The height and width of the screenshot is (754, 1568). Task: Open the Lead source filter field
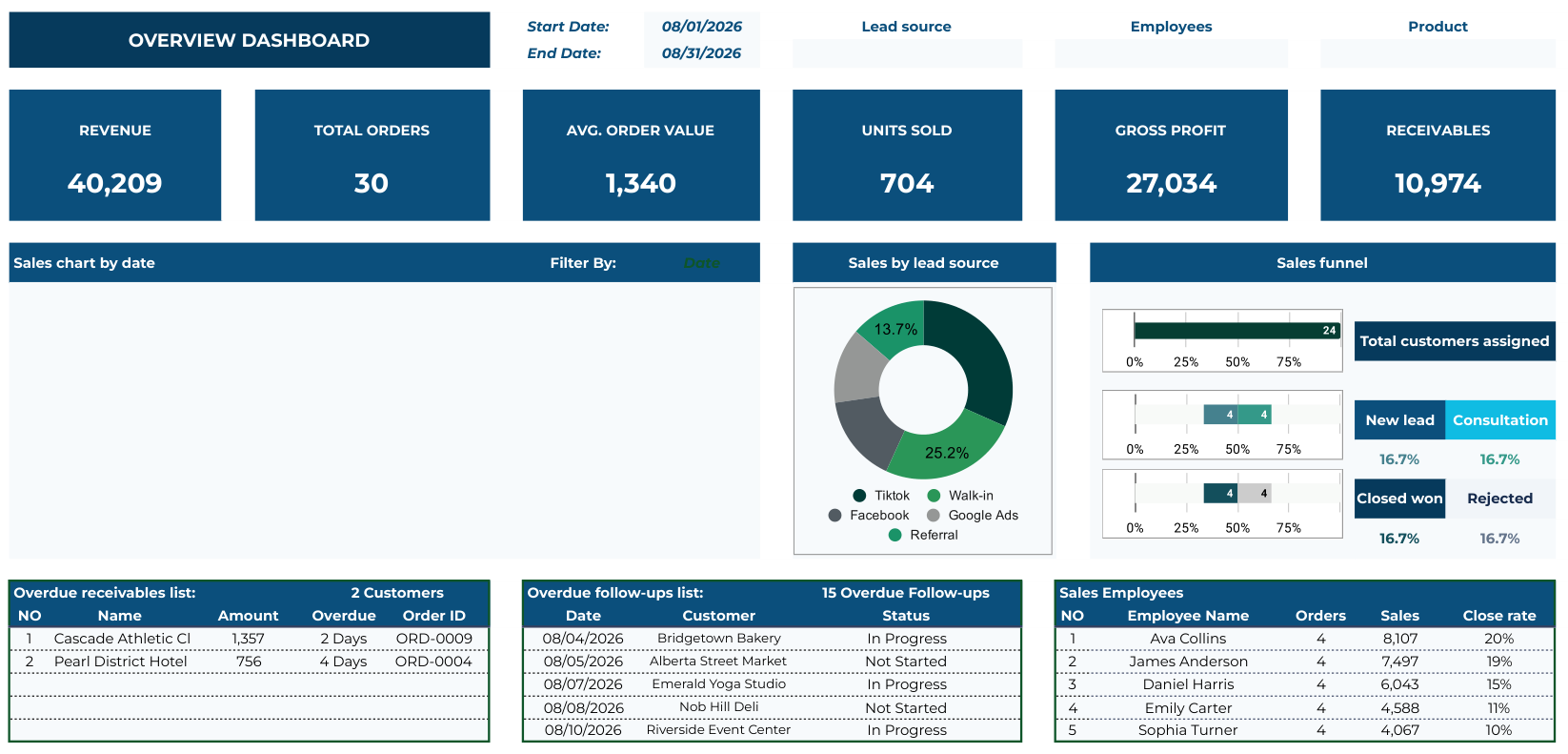[x=907, y=53]
